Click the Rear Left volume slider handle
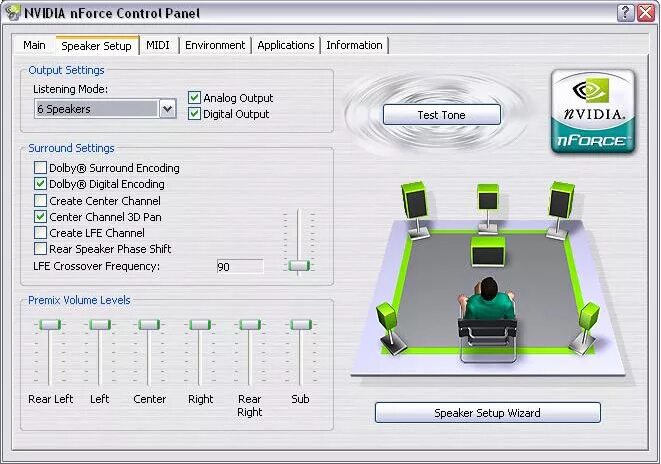This screenshot has width=661, height=464. point(50,325)
